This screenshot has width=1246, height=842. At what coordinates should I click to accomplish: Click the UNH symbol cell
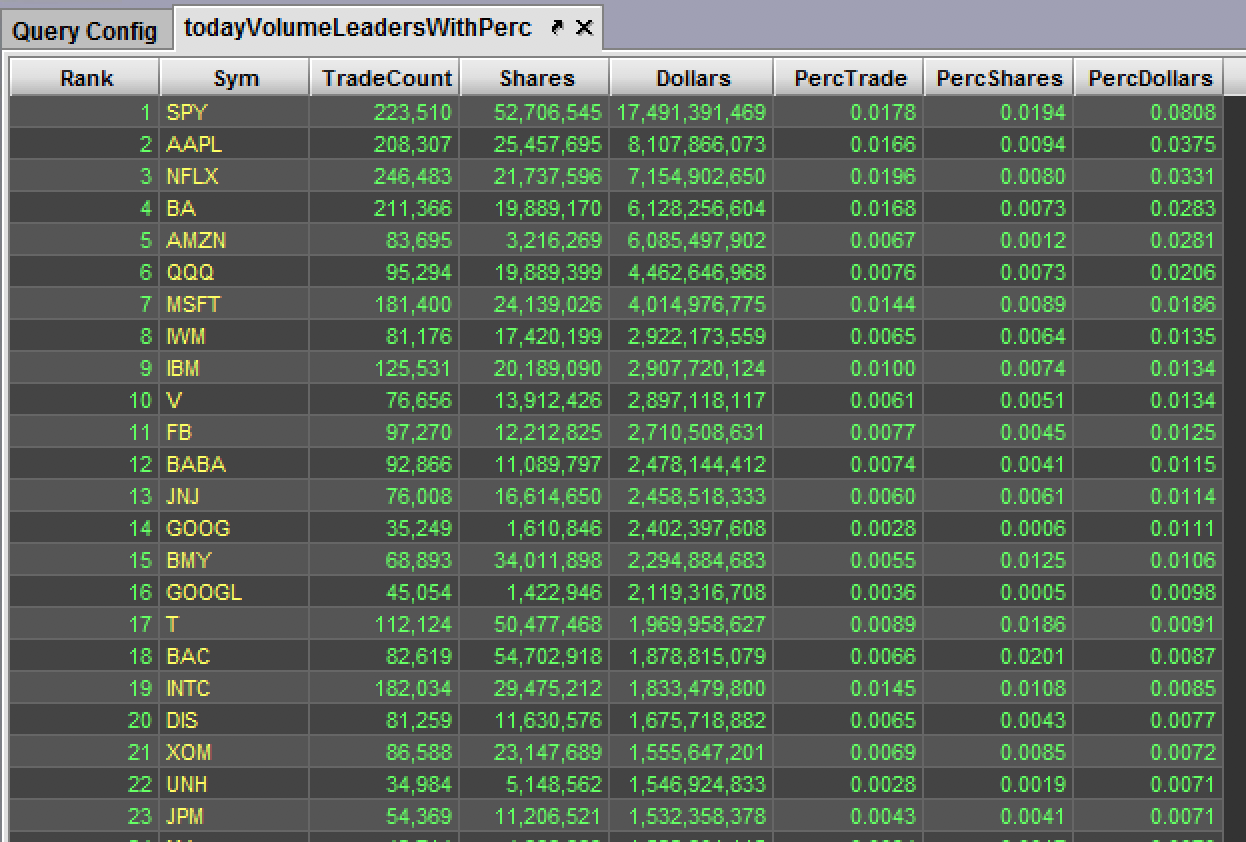235,784
